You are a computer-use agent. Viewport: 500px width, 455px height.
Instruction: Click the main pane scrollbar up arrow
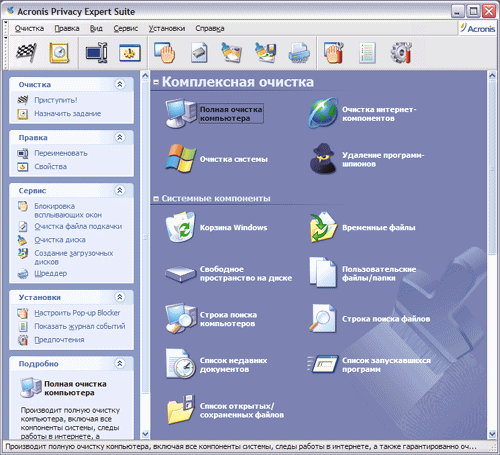pos(492,75)
